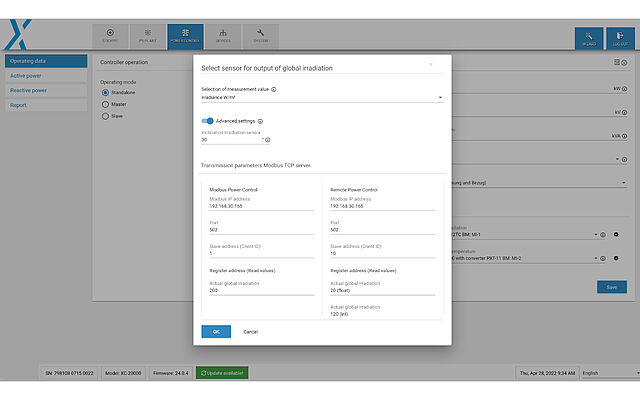The height and width of the screenshot is (400, 640).
Task: Click the '120 (int)' register field
Action: click(382, 314)
